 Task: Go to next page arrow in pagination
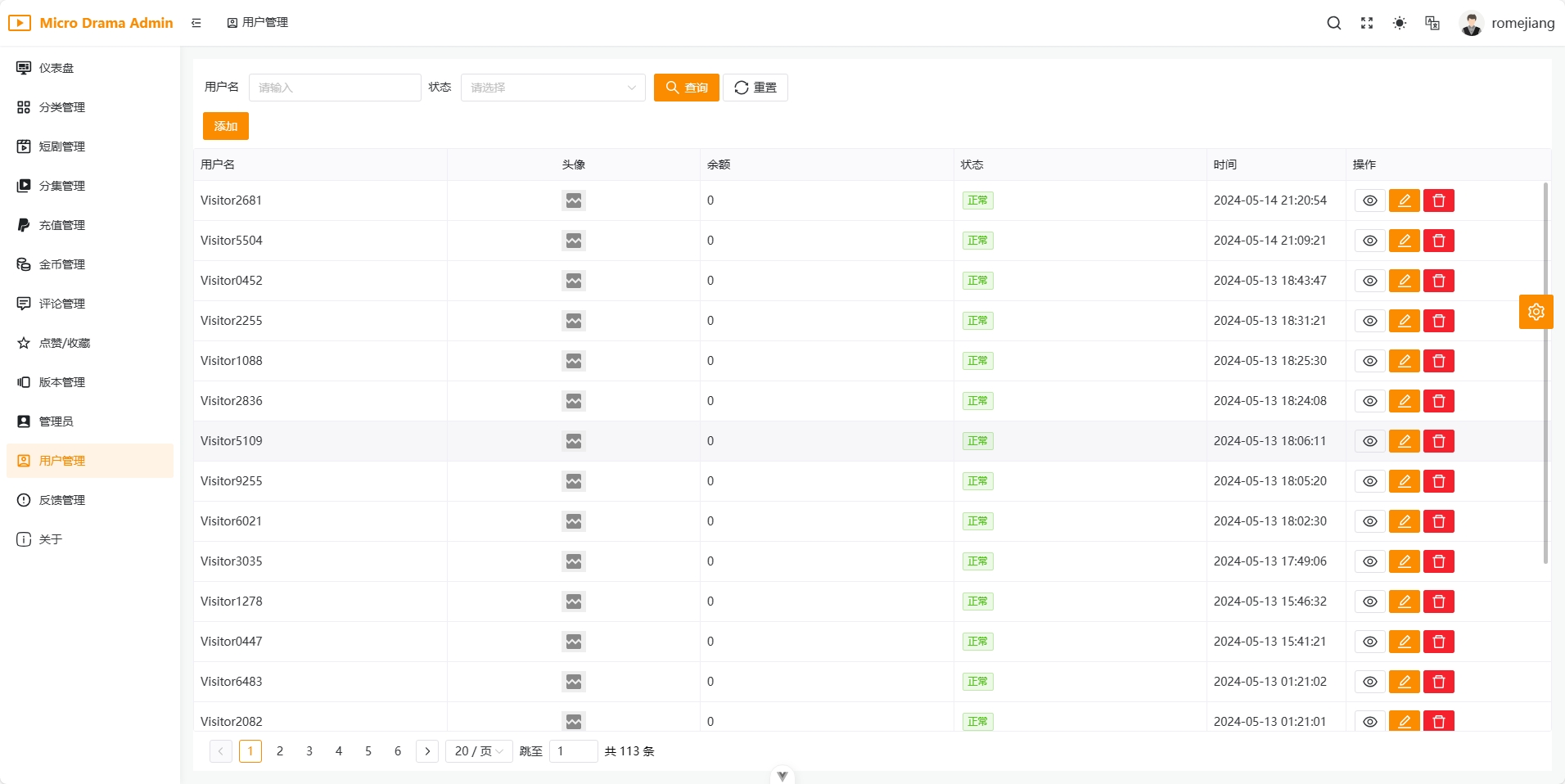(427, 751)
